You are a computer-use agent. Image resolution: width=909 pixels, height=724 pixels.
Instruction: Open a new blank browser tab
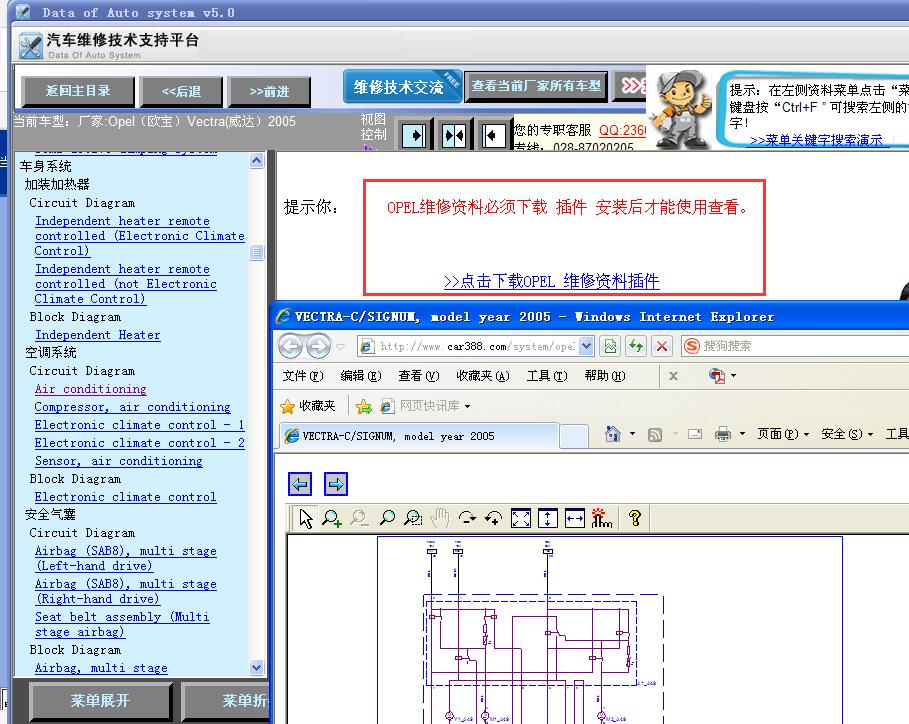[574, 436]
